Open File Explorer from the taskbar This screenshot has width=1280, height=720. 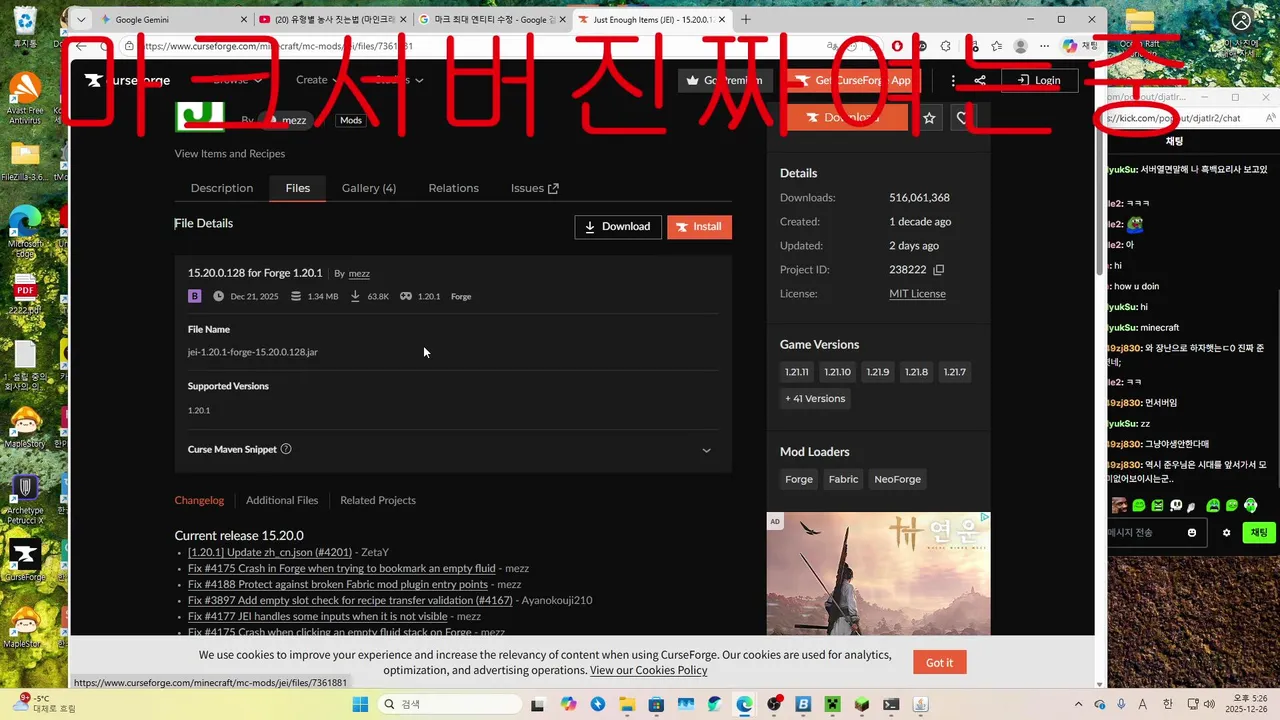pyautogui.click(x=627, y=704)
